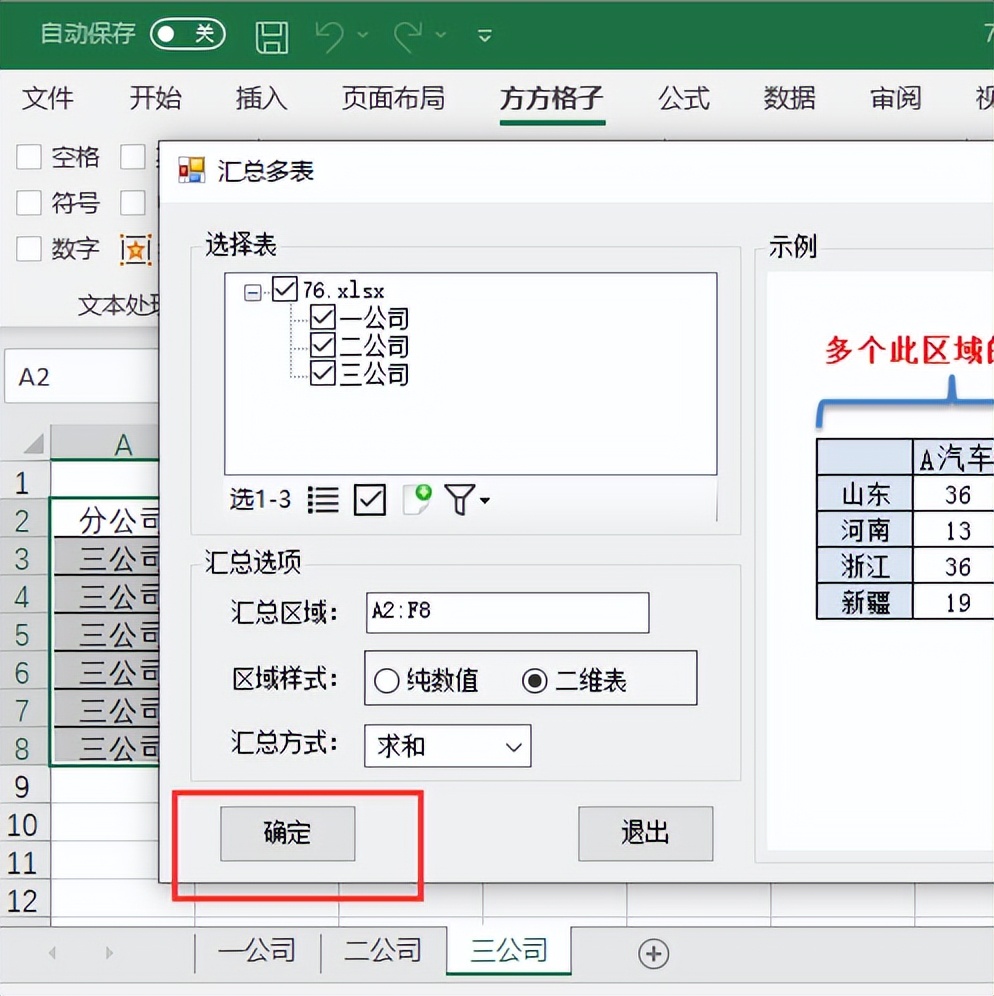Click the check-all icon below the sheet list

369,499
